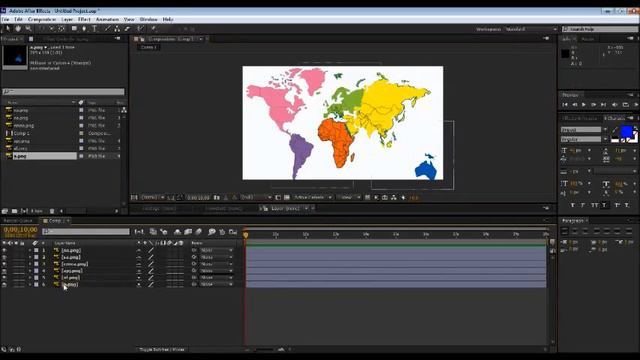Open the Workspace Standard dropdown
Image resolution: width=640 pixels, height=360 pixels.
531,29
